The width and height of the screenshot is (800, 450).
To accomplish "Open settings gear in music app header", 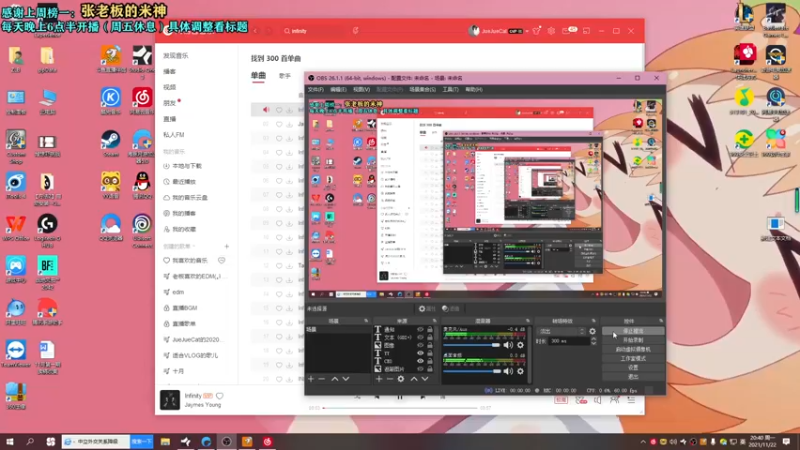I will tap(551, 31).
